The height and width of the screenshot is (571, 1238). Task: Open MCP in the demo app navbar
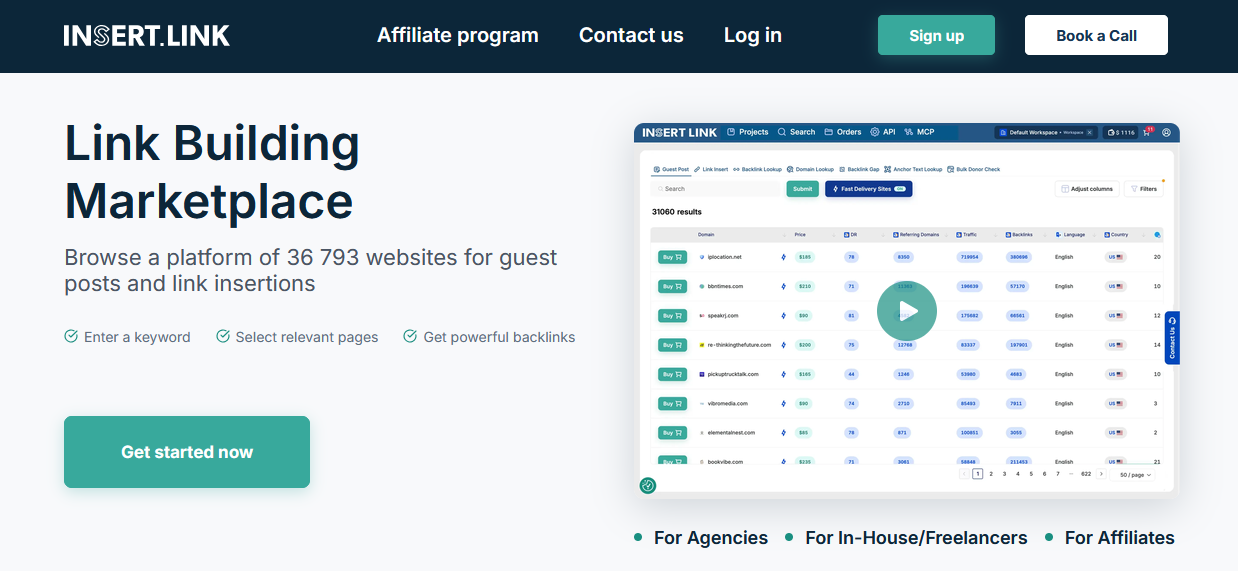(x=919, y=132)
